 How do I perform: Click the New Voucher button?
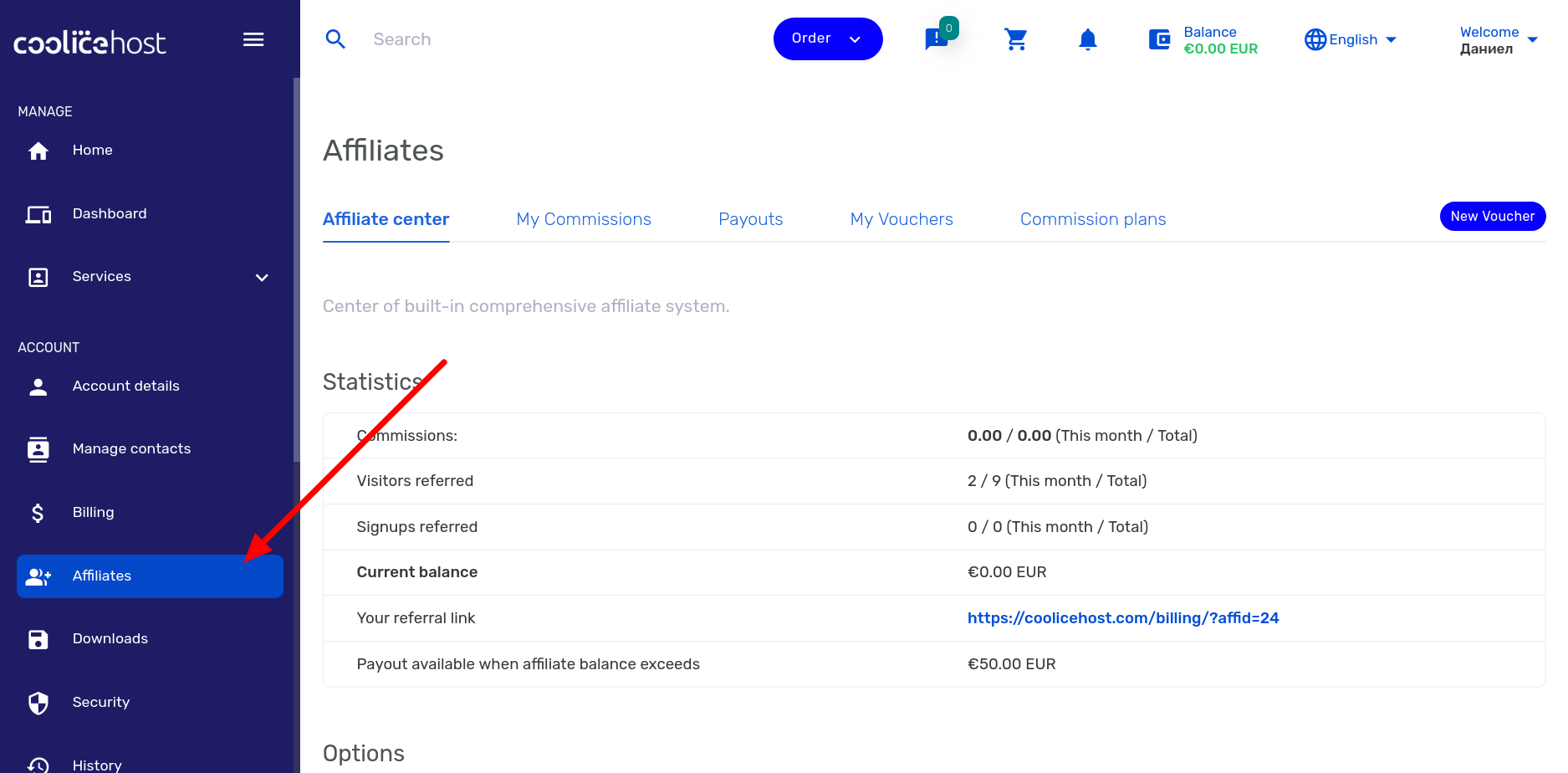coord(1493,216)
